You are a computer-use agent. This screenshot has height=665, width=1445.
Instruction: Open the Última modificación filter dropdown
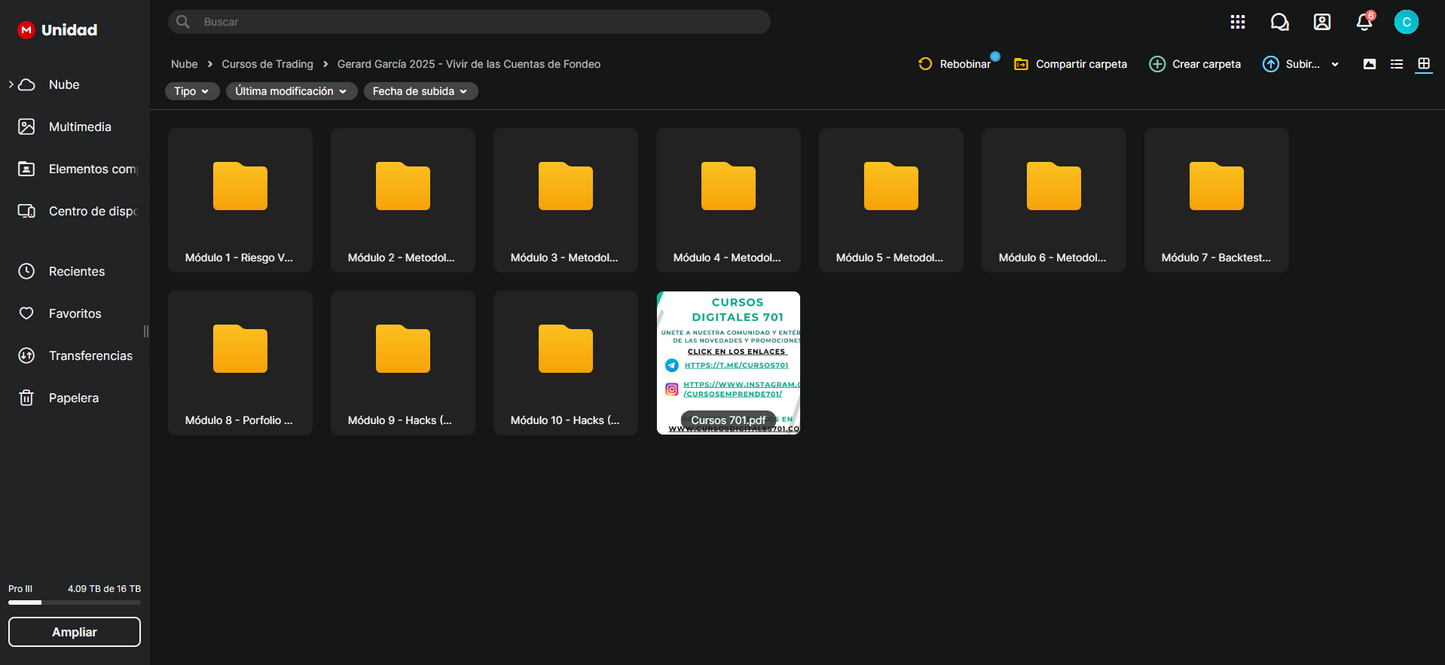pyautogui.click(x=291, y=91)
